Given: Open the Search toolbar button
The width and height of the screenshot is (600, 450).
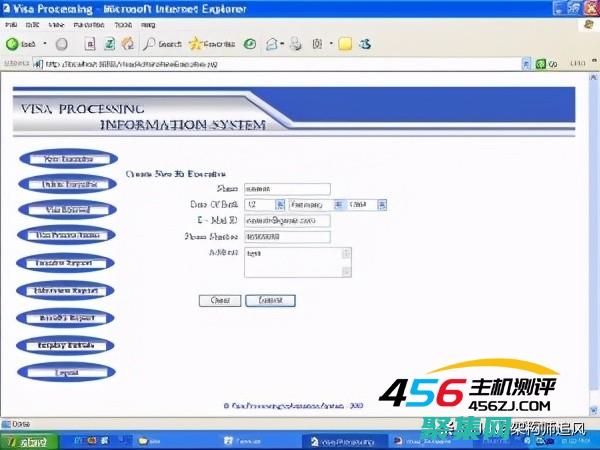Looking at the screenshot, I should tap(163, 44).
